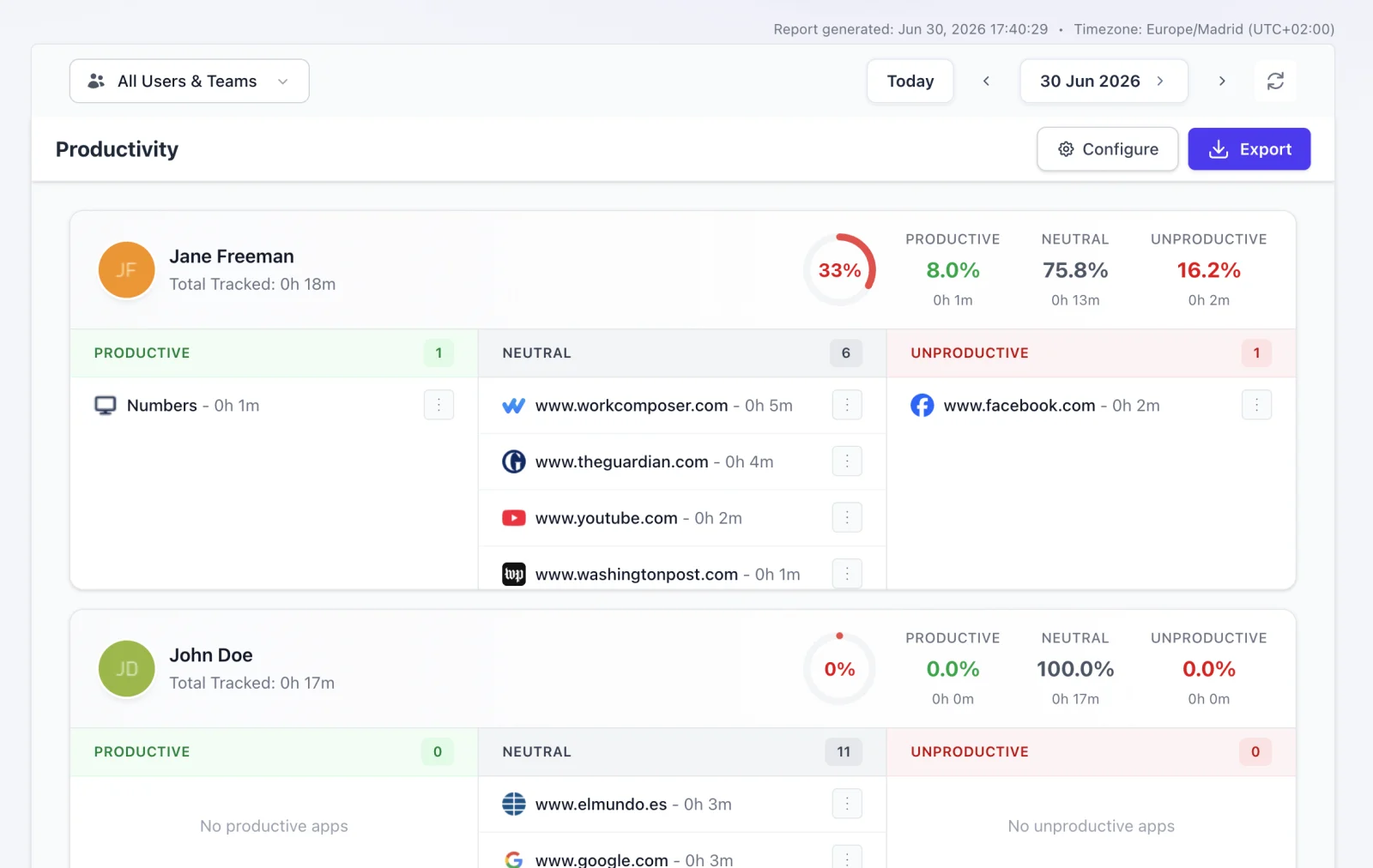Click Jane Freeman's 33% productivity ring

pyautogui.click(x=839, y=269)
